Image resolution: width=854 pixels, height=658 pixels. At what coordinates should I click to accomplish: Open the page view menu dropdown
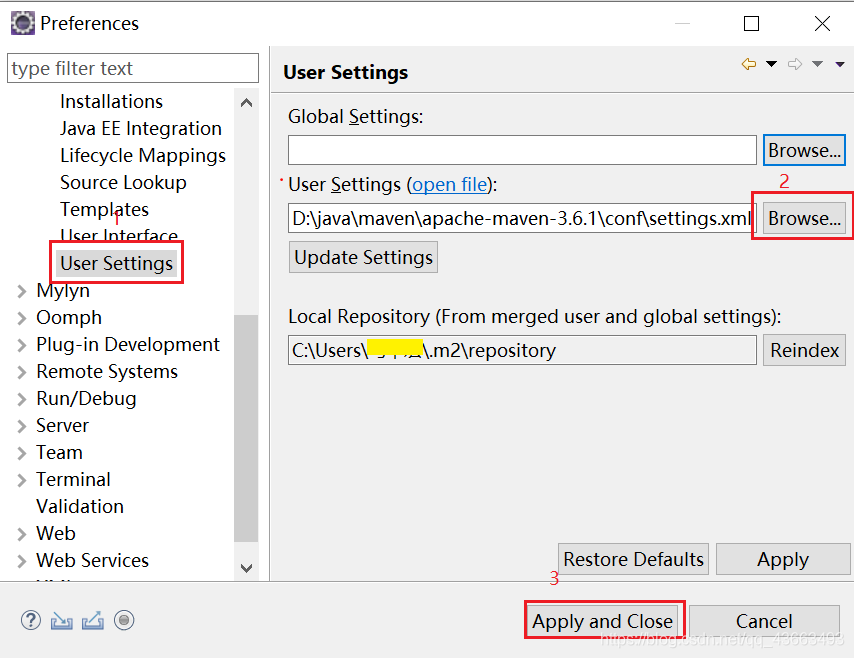pyautogui.click(x=839, y=65)
